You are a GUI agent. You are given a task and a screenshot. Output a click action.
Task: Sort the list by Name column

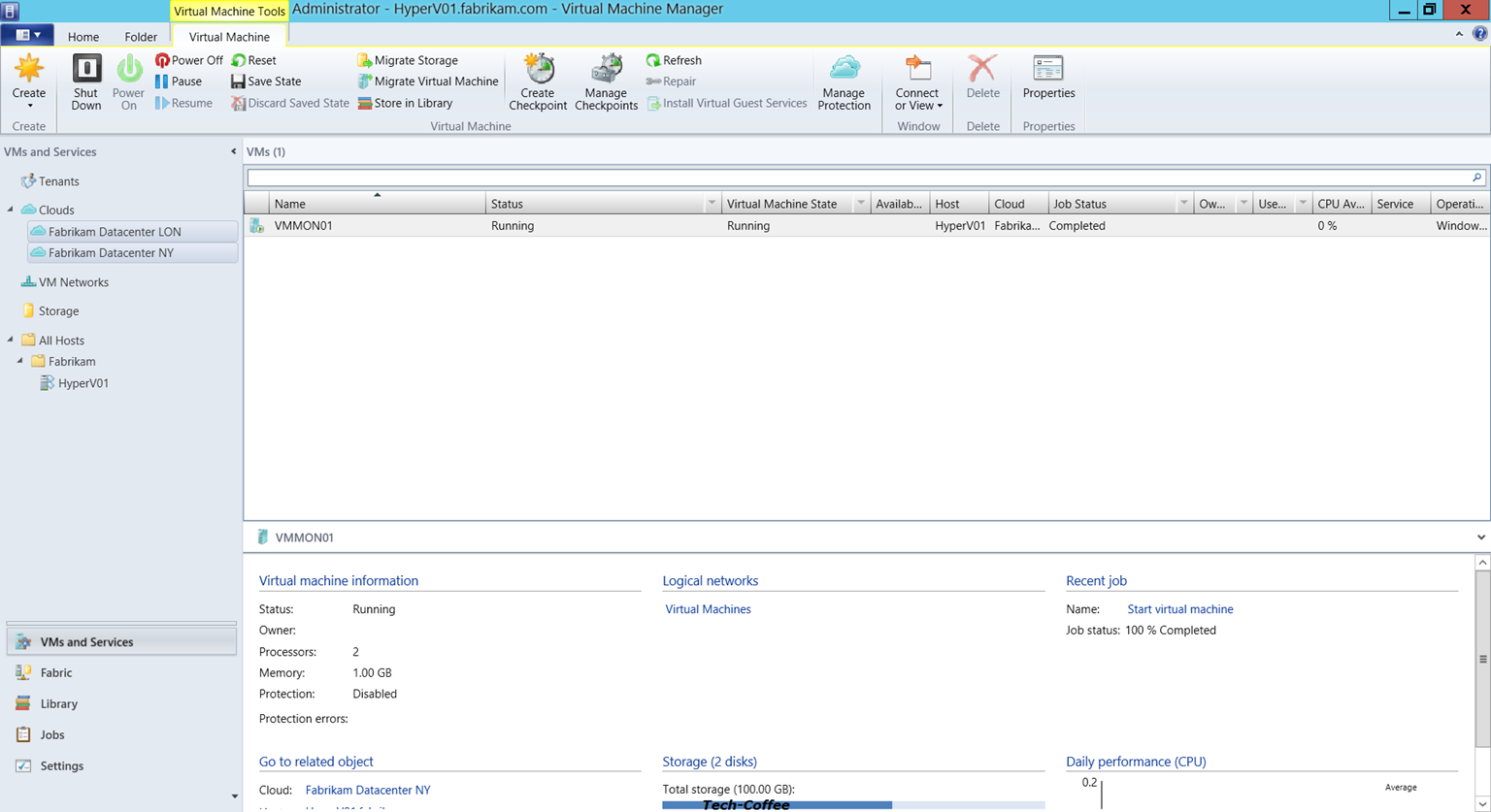377,204
